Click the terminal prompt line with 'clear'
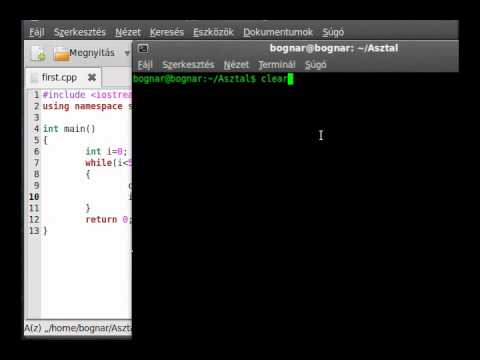The height and width of the screenshot is (360, 480). (213, 79)
